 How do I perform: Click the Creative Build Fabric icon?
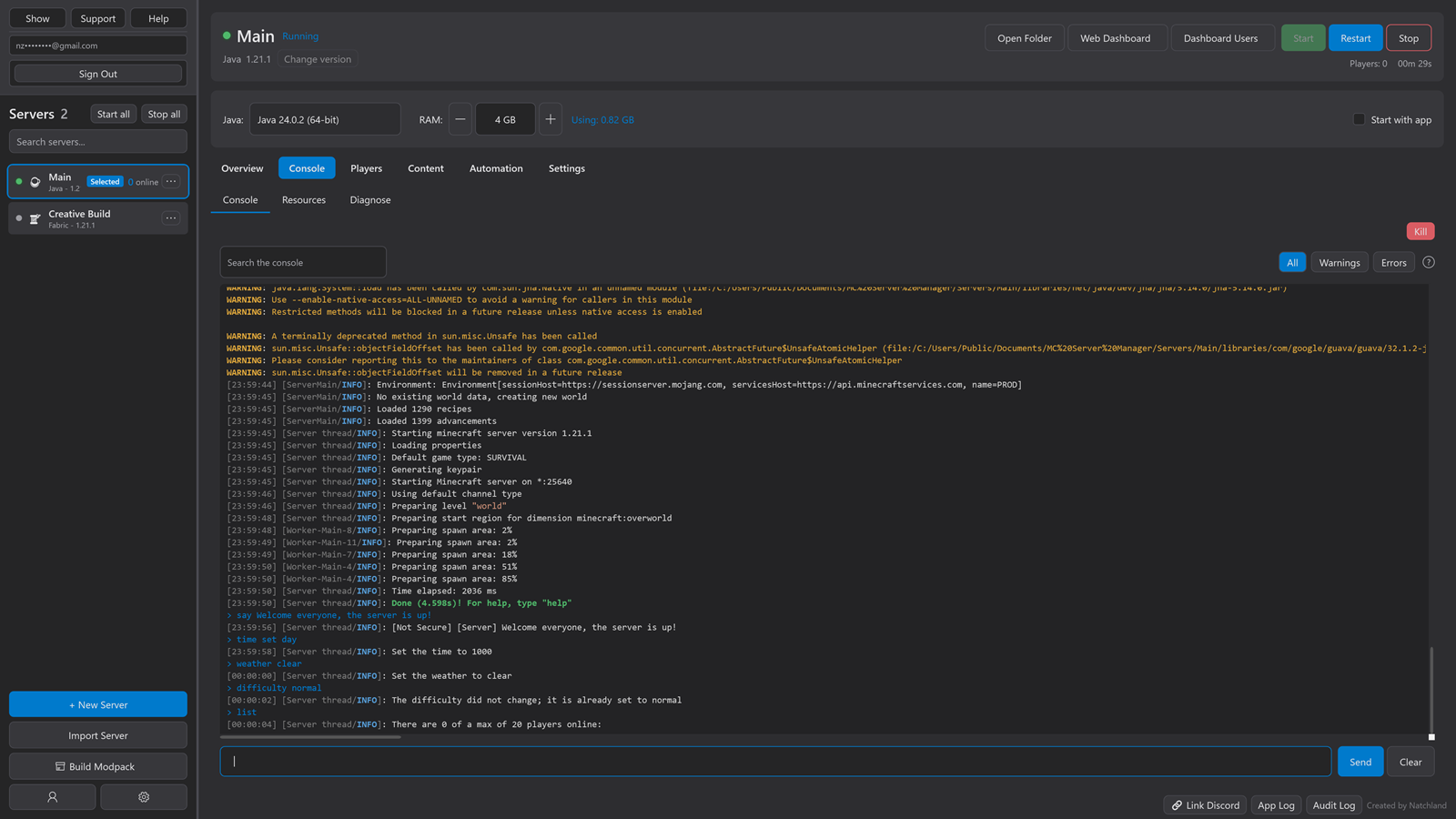pos(35,218)
